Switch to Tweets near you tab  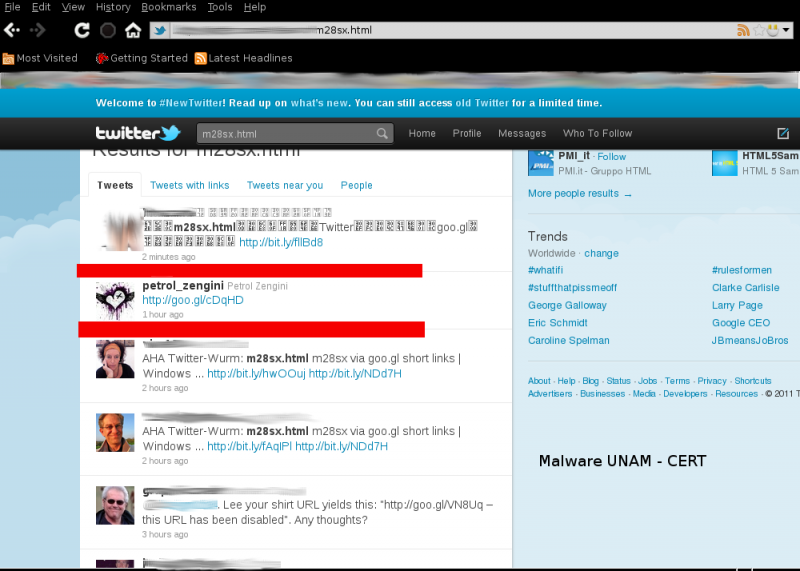pyautogui.click(x=285, y=185)
